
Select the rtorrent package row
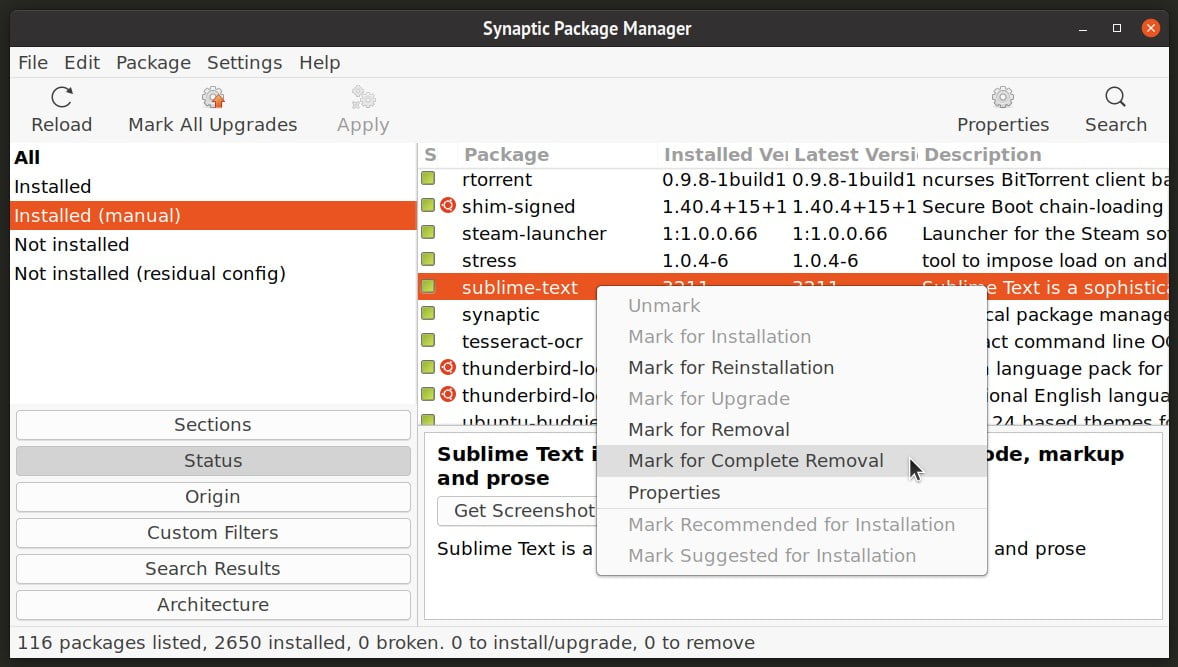tap(793, 179)
